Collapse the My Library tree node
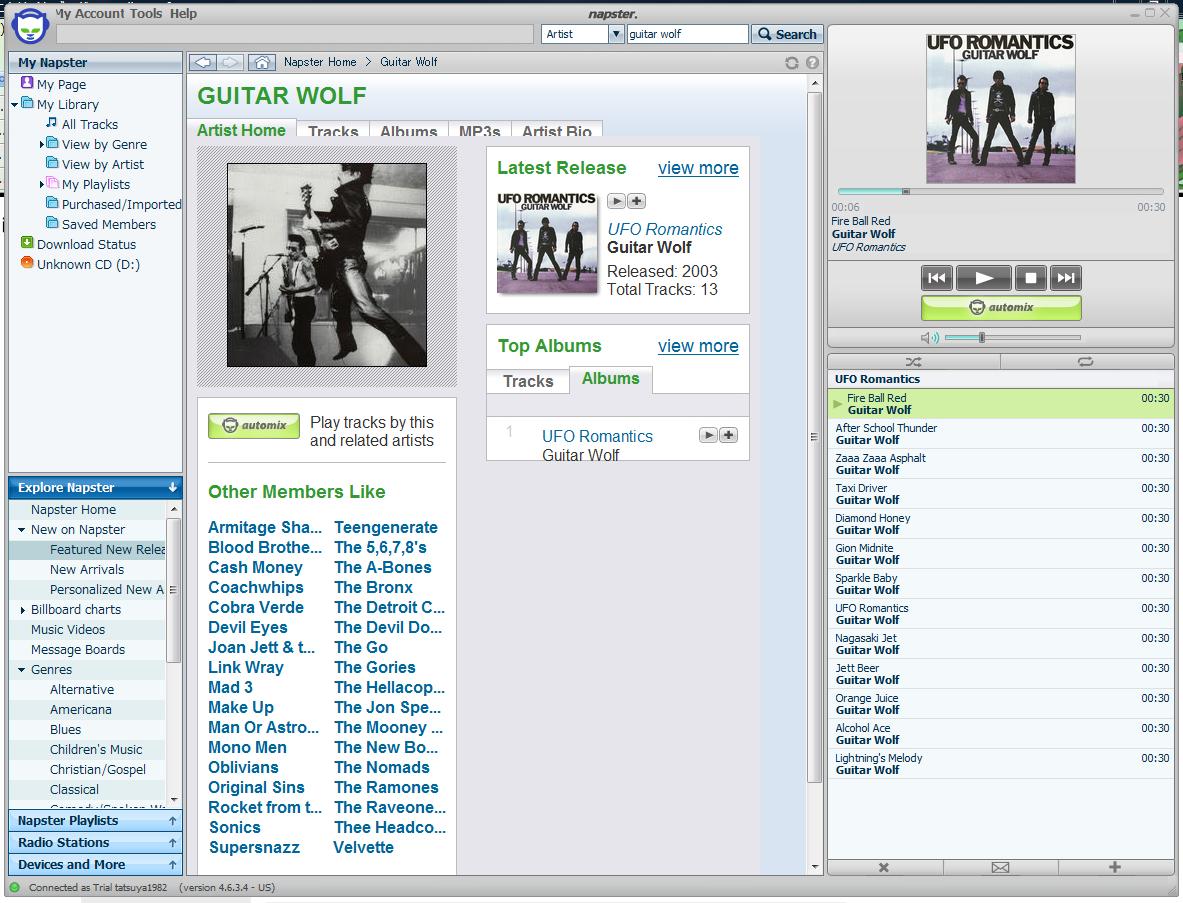 click(x=14, y=105)
